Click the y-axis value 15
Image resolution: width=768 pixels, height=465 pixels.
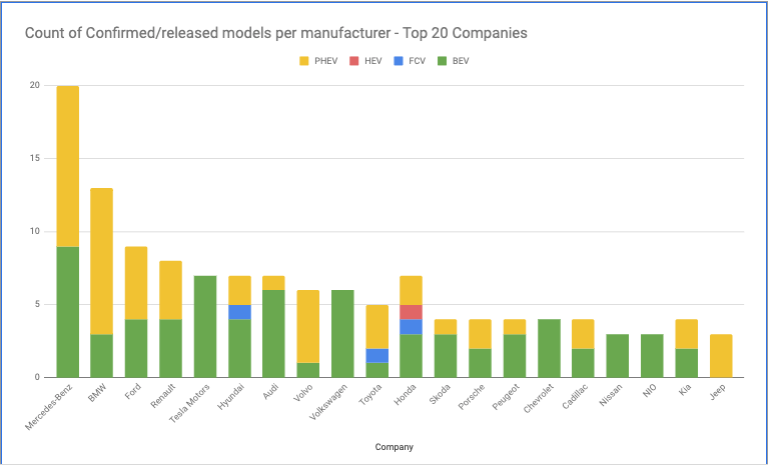pos(34,158)
